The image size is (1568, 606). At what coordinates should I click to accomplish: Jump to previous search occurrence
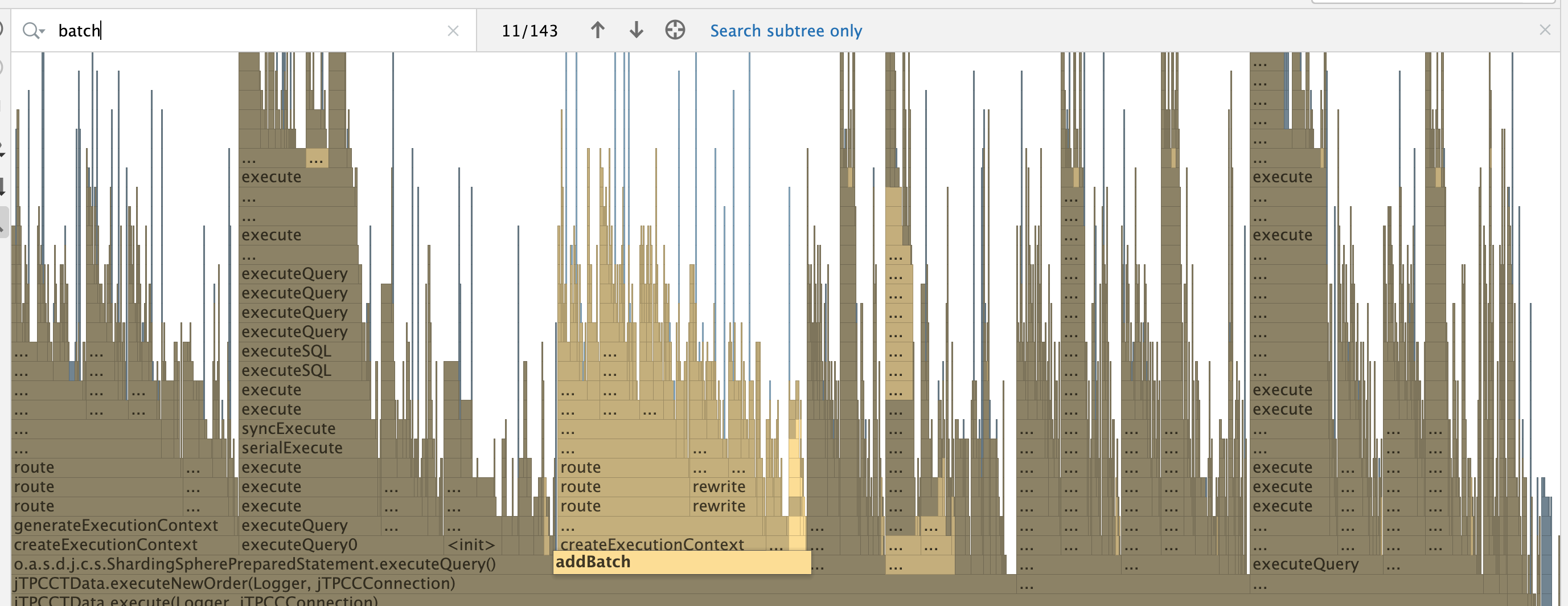tap(597, 30)
